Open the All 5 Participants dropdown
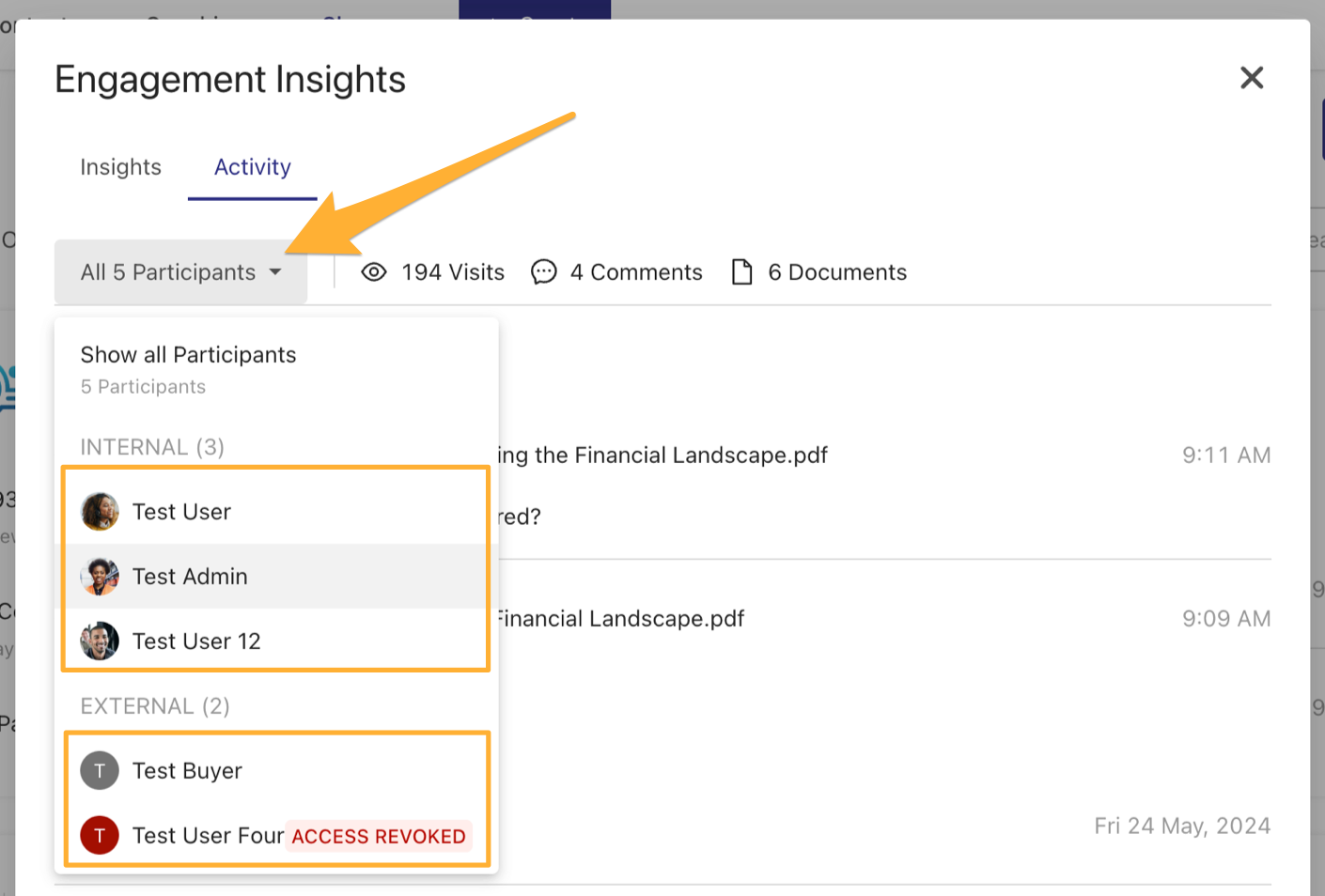Viewport: 1325px width, 896px height. (180, 272)
